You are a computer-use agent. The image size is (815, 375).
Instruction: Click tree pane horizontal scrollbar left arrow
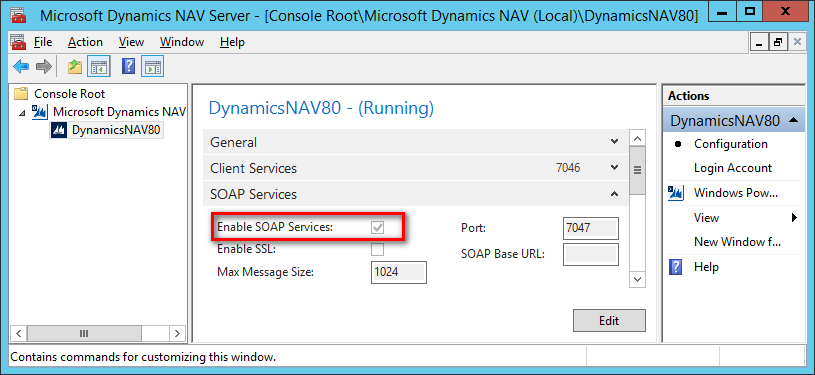(x=19, y=333)
